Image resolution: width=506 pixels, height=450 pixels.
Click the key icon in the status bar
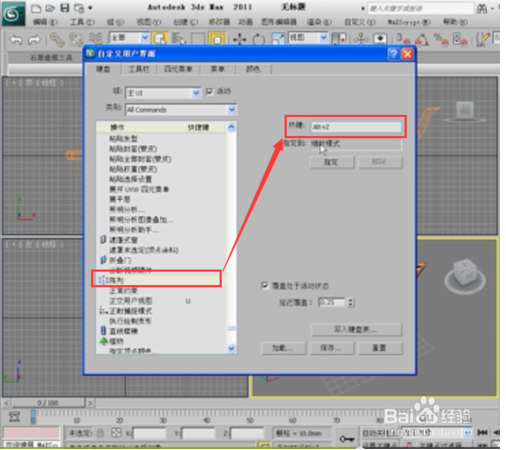(x=347, y=439)
